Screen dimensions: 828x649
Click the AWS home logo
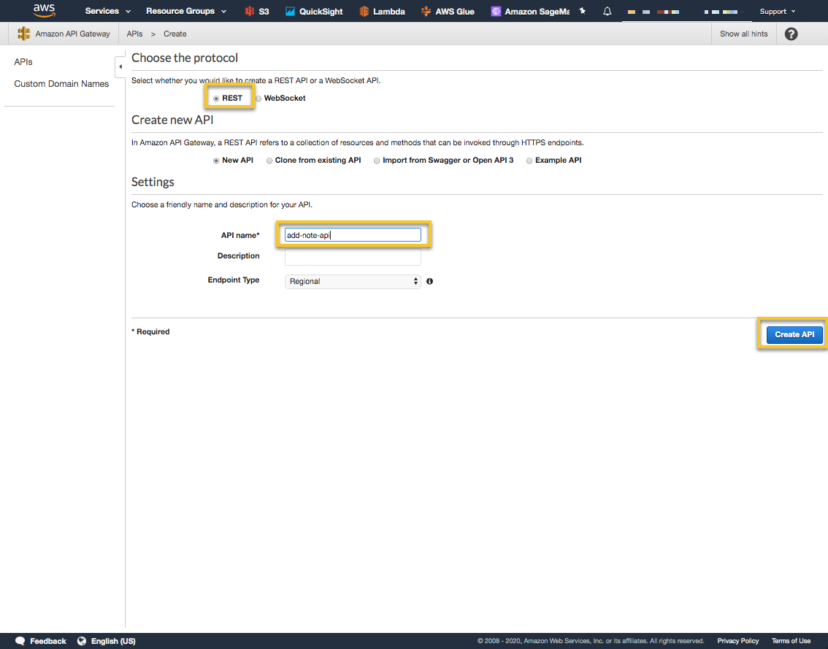(42, 10)
